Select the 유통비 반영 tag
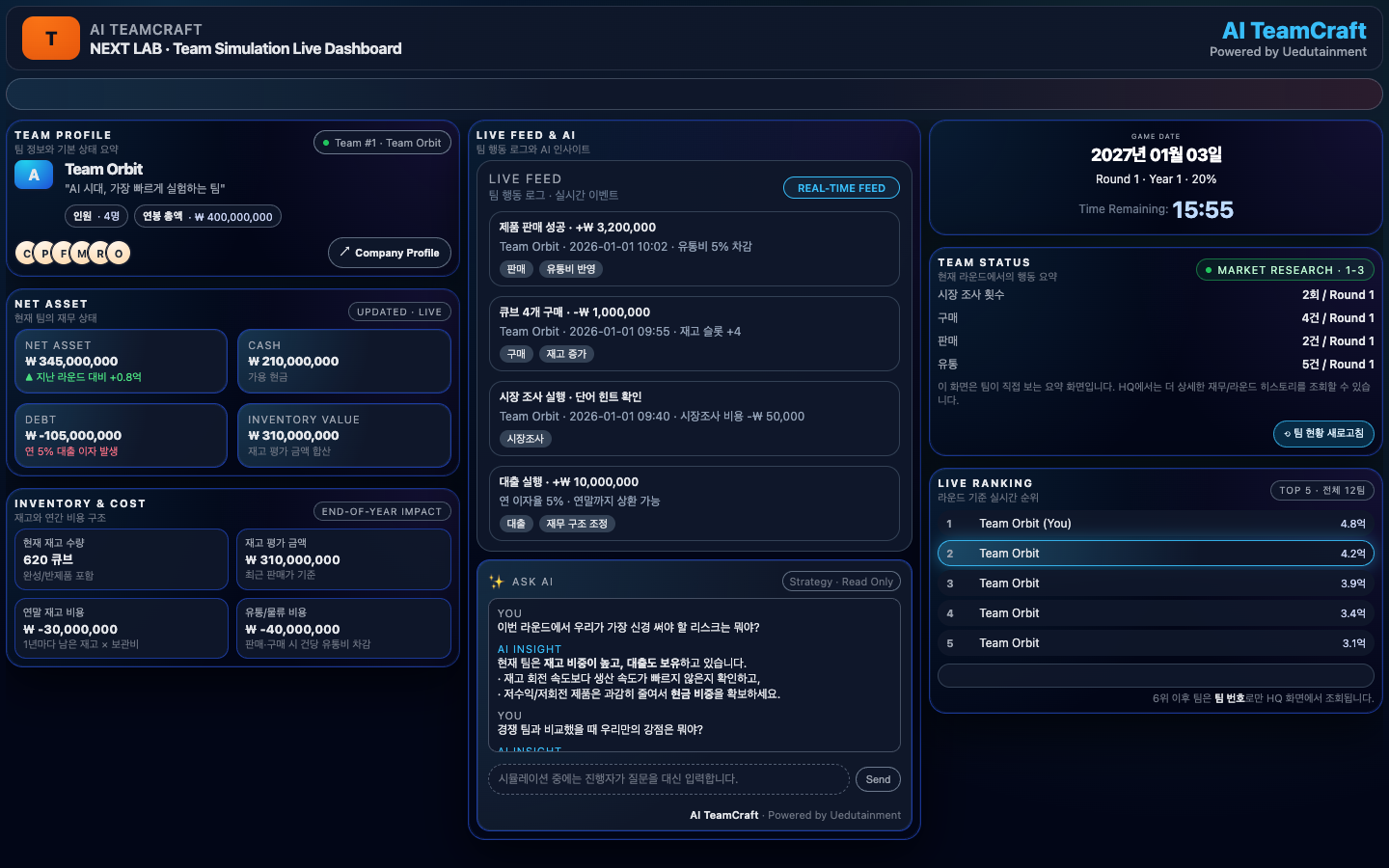The image size is (1389, 868). 571,269
